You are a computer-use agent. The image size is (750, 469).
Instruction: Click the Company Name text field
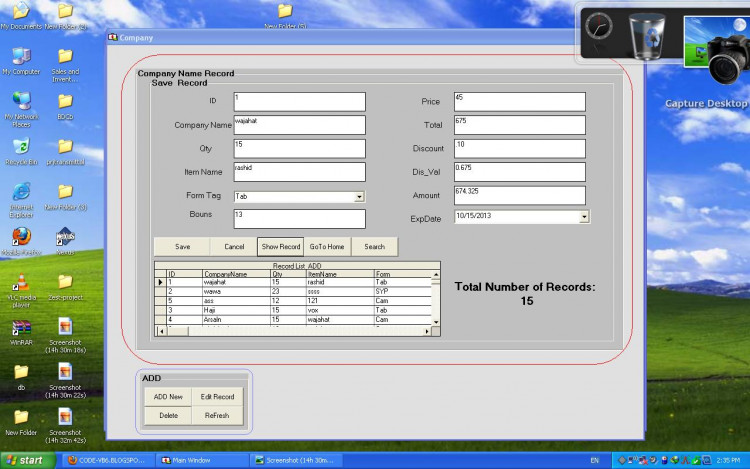[x=299, y=125]
